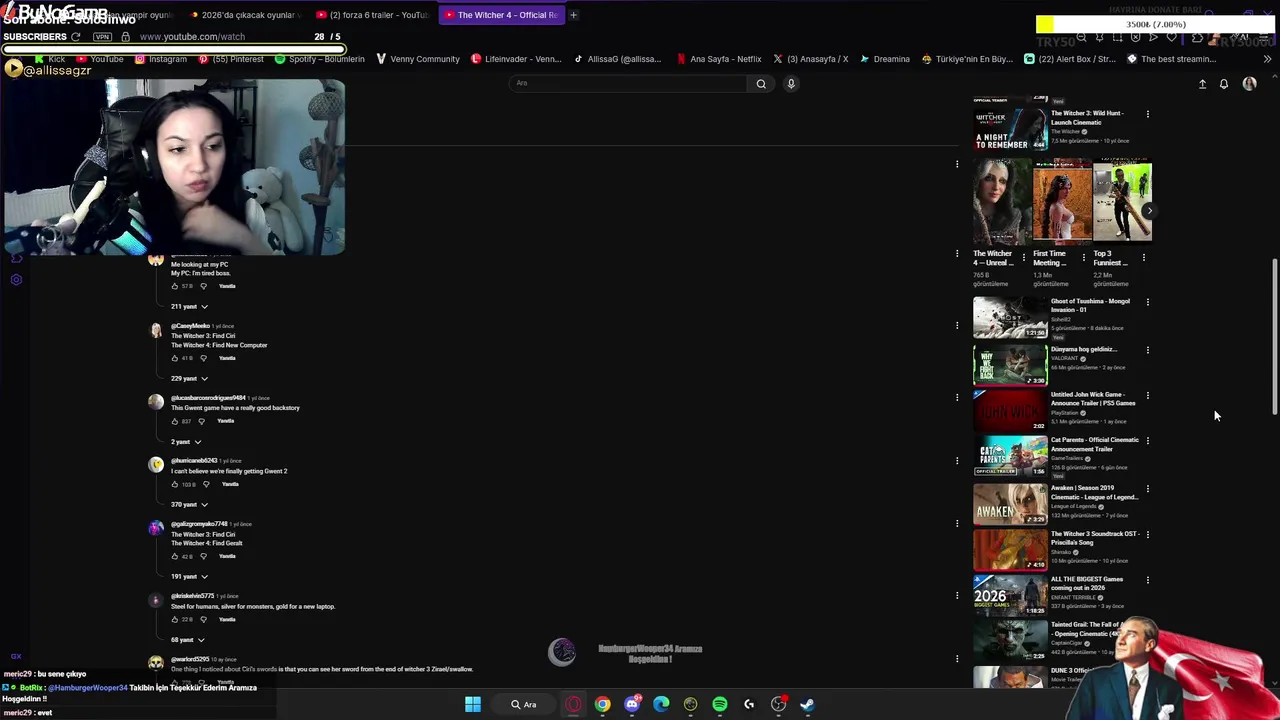The height and width of the screenshot is (720, 1280).
Task: Show next Shorts with the shelf arrow
Action: (x=1149, y=211)
